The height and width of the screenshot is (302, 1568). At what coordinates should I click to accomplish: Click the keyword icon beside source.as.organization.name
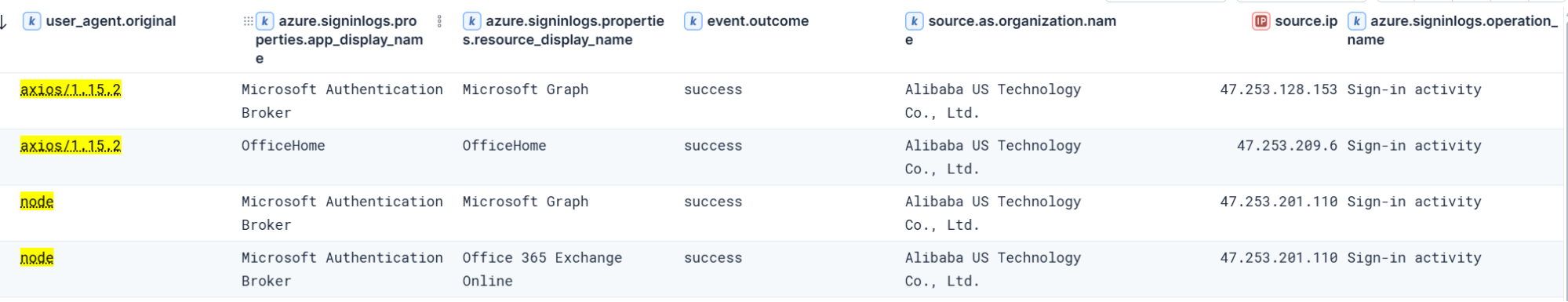[x=914, y=21]
